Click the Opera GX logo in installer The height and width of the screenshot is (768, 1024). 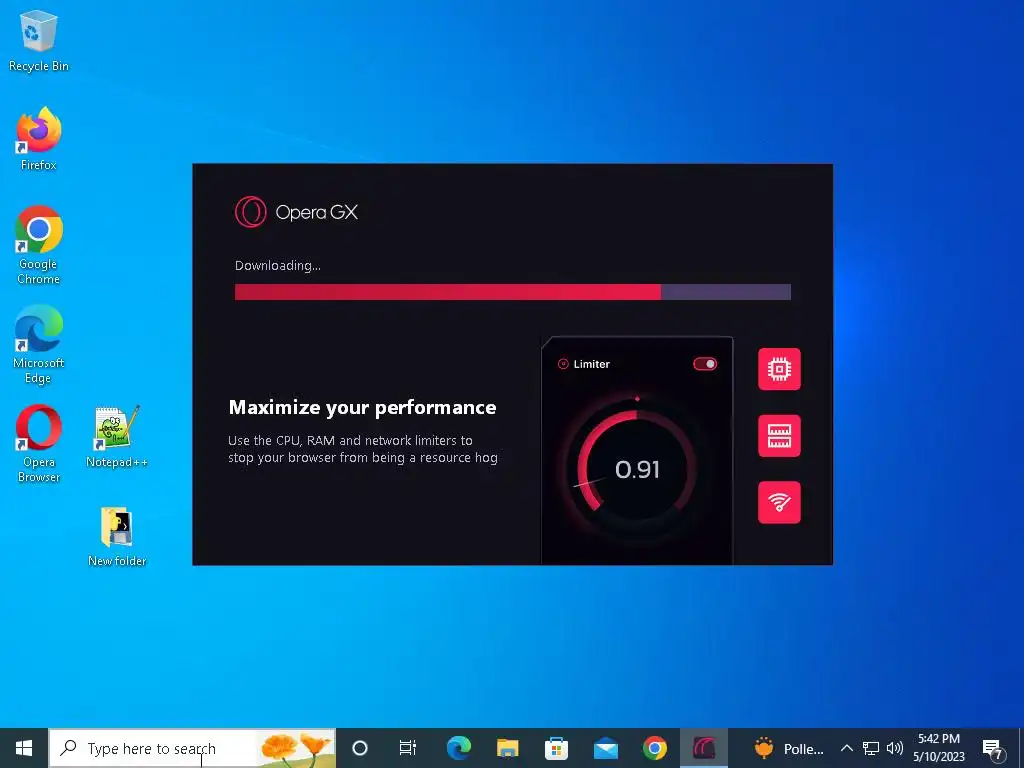click(296, 212)
